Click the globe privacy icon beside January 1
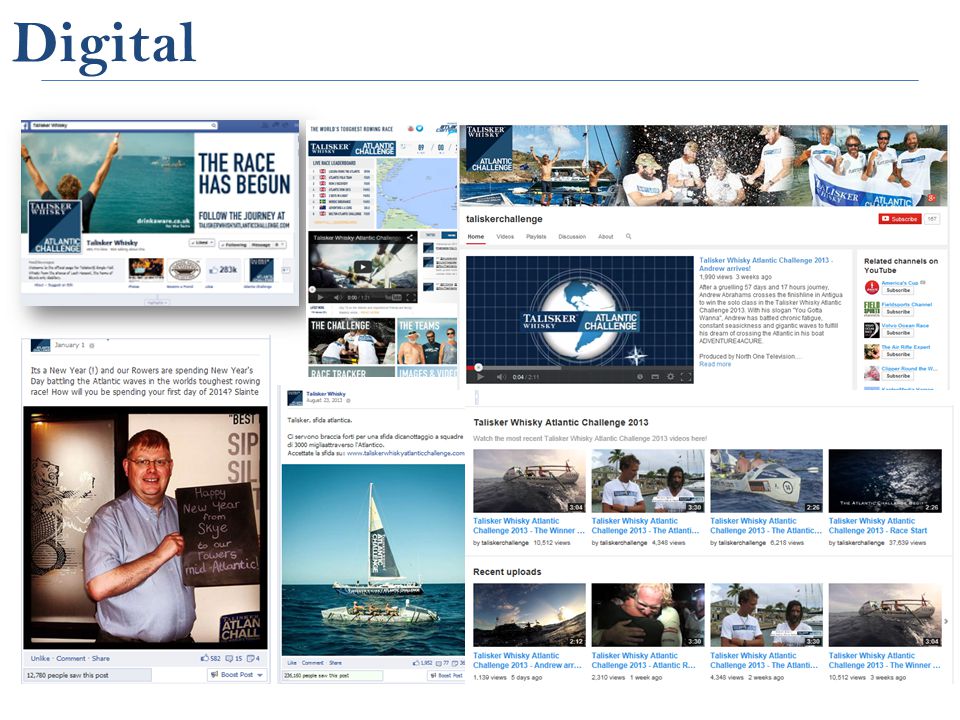The height and width of the screenshot is (720, 960). (x=92, y=346)
